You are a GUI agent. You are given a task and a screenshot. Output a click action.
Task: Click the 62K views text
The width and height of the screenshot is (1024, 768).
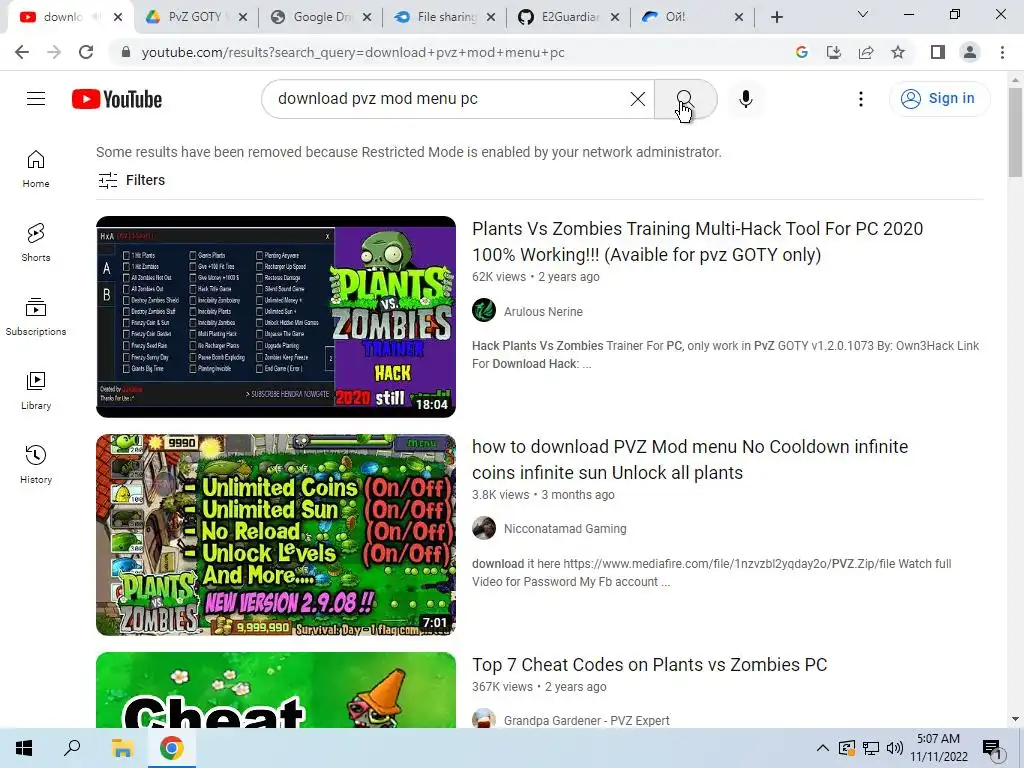499,277
